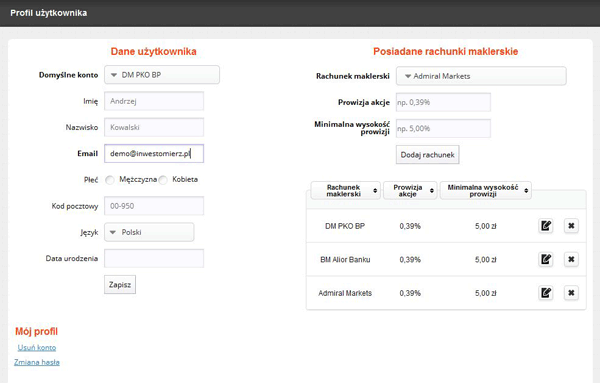Open the Domyślne konto dropdown
Screen dimensions: 600x383
click(162, 75)
